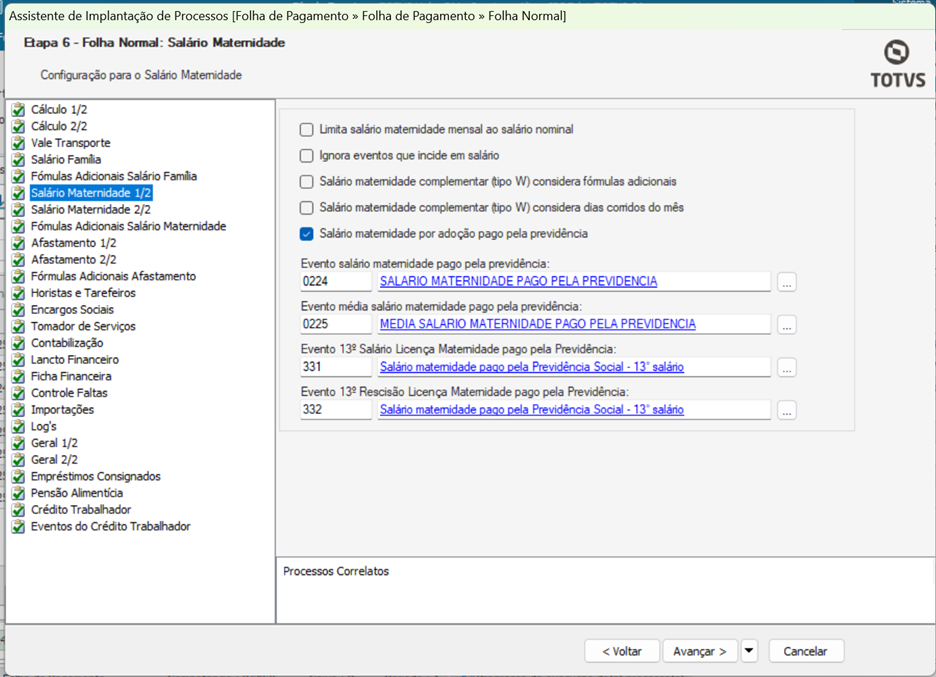Go to the Salário Maternidade 2/2 step
This screenshot has height=677, width=936.
[x=90, y=210]
